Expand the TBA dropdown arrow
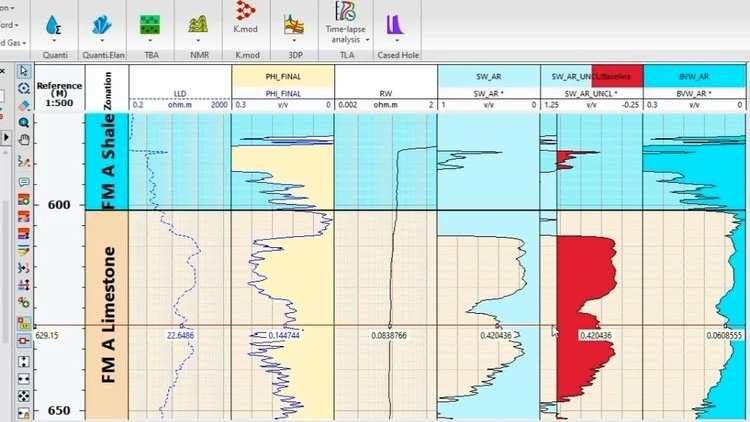 pyautogui.click(x=150, y=40)
